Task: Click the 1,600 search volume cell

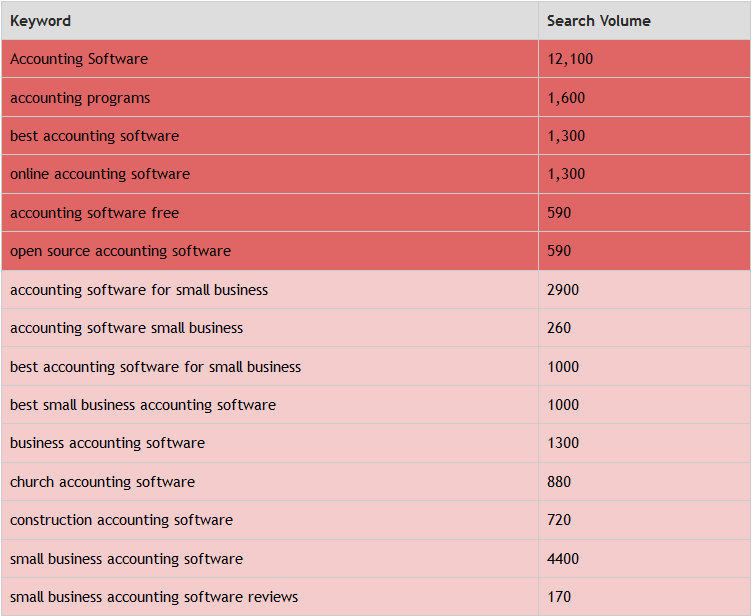Action: pos(645,98)
